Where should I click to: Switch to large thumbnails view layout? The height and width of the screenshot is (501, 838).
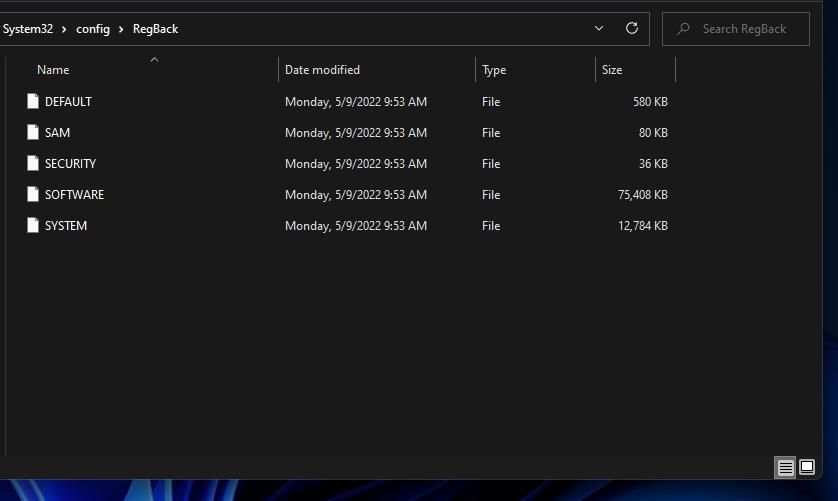point(807,467)
